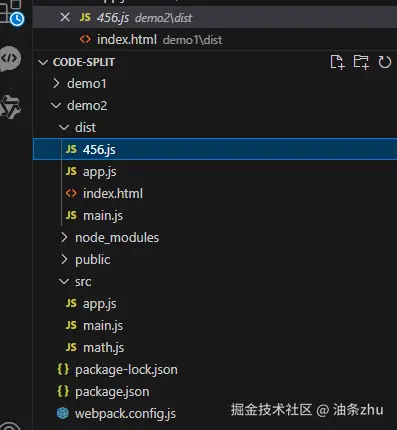The height and width of the screenshot is (430, 397).
Task: Collapse the demo2 folder
Action: pos(56,106)
